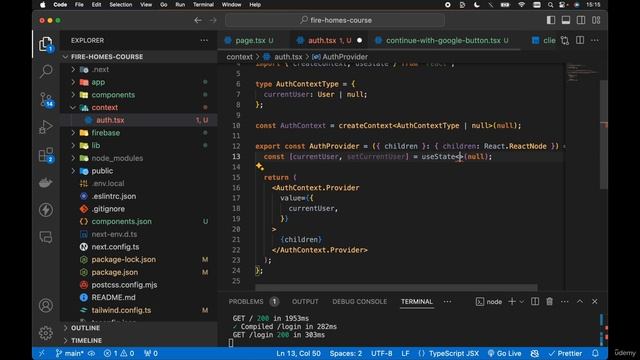Open the Terminal menu in menu bar
Image resolution: width=640 pixels, height=360 pixels.
[x=203, y=4]
